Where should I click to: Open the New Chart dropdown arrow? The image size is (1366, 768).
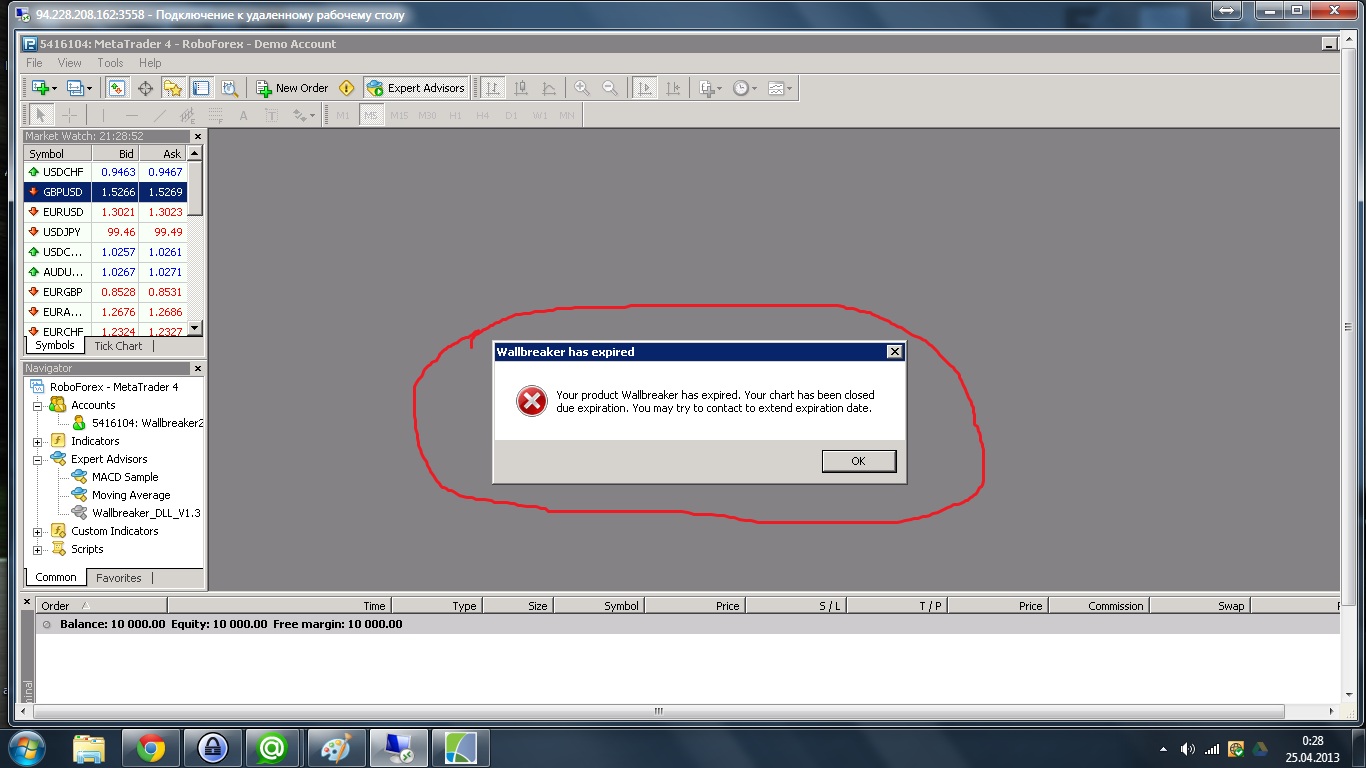click(x=54, y=88)
